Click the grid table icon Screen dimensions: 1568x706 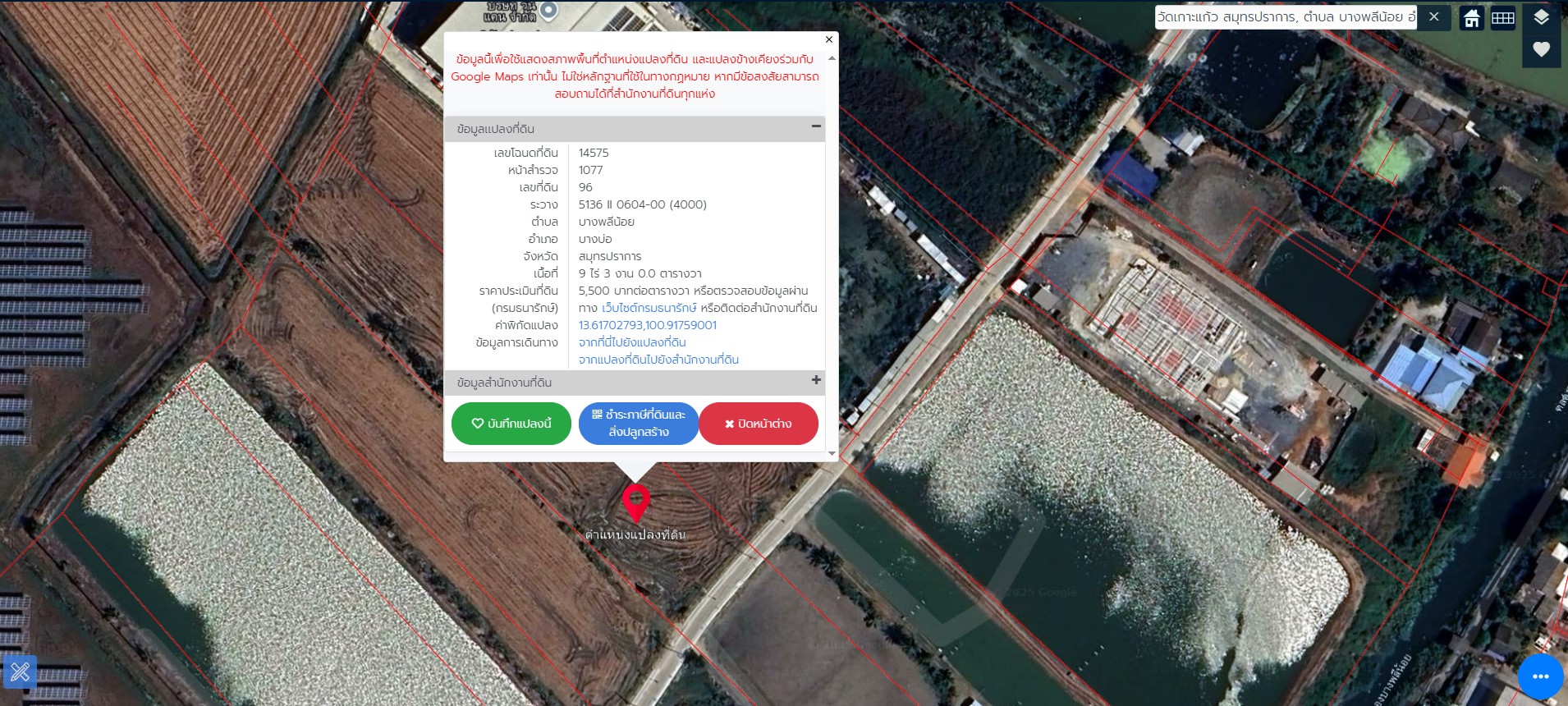coord(1502,18)
